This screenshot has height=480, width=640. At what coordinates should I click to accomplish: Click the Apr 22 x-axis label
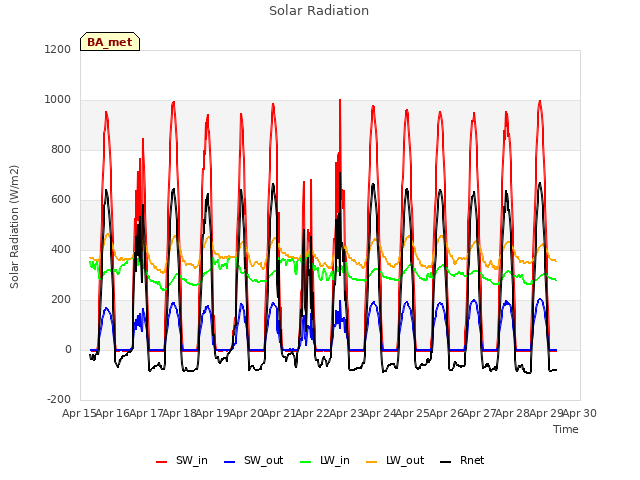[313, 413]
